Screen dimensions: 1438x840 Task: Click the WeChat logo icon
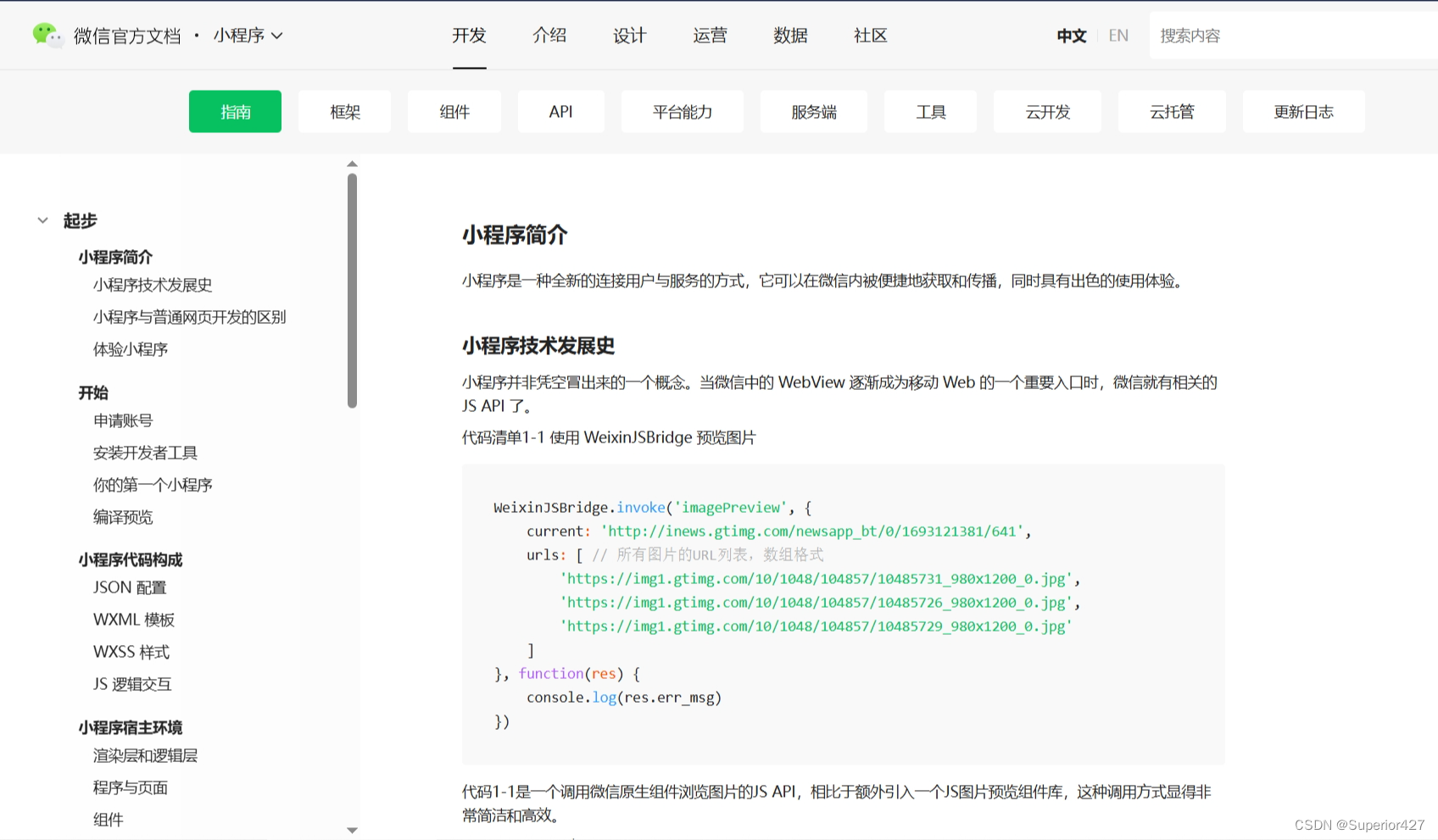pyautogui.click(x=47, y=36)
